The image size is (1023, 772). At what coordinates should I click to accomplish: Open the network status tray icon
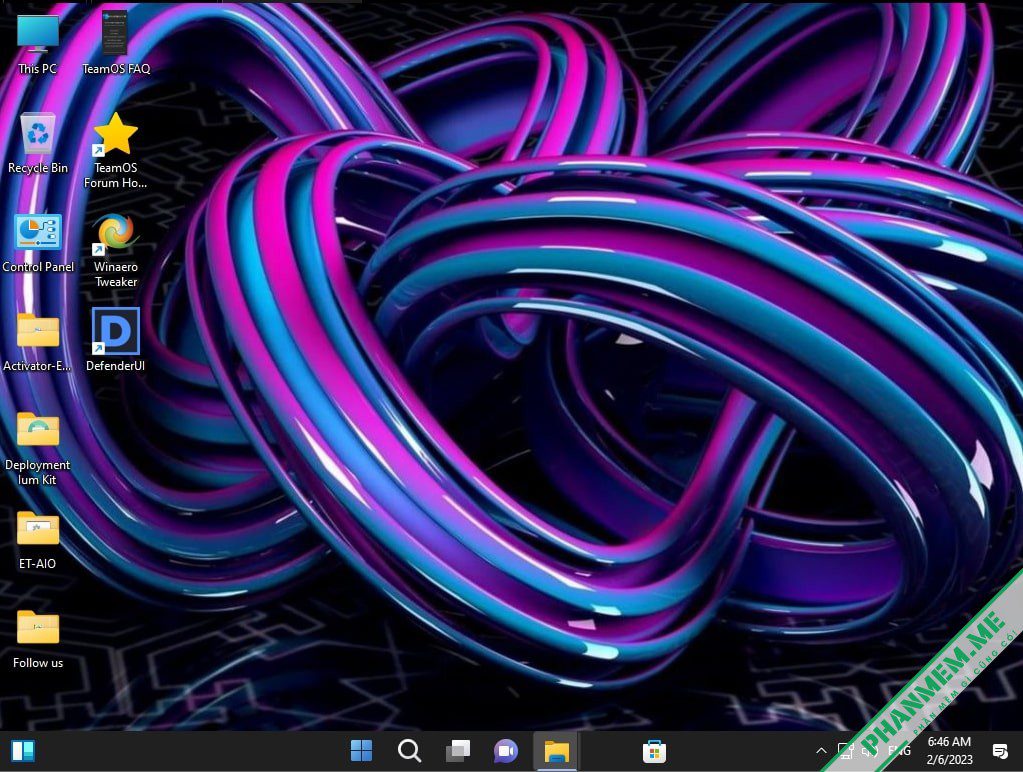tap(846, 751)
